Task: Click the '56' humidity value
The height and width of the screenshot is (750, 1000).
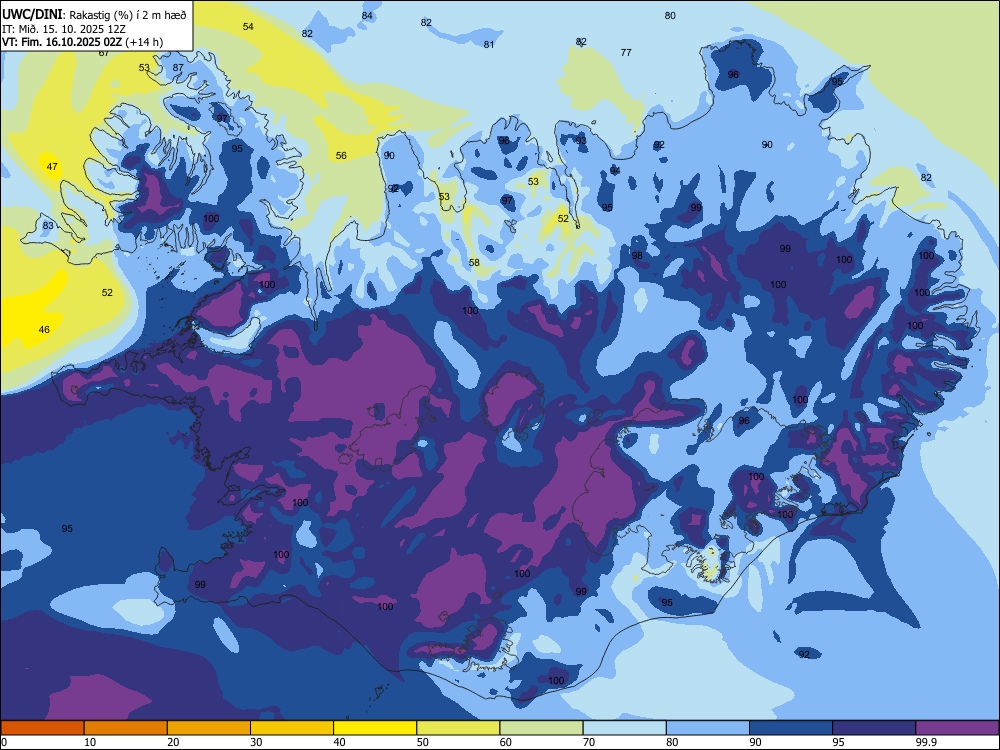Action: coord(341,156)
